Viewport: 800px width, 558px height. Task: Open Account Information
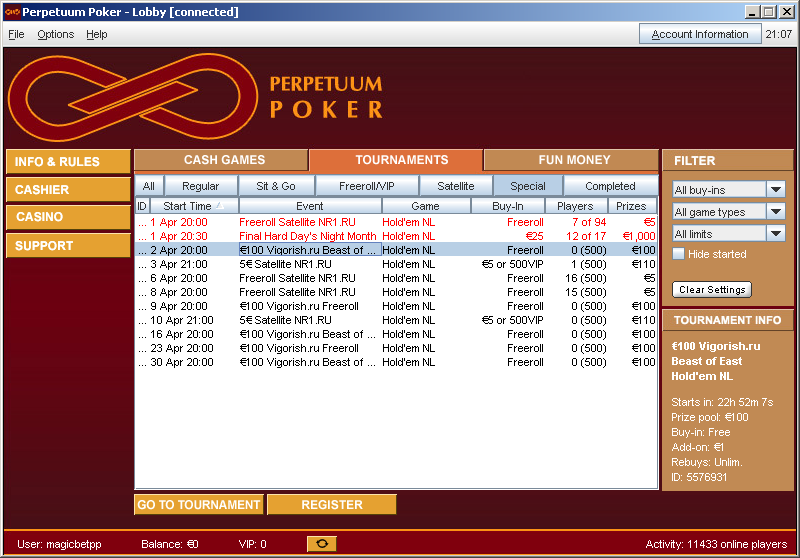pos(700,34)
